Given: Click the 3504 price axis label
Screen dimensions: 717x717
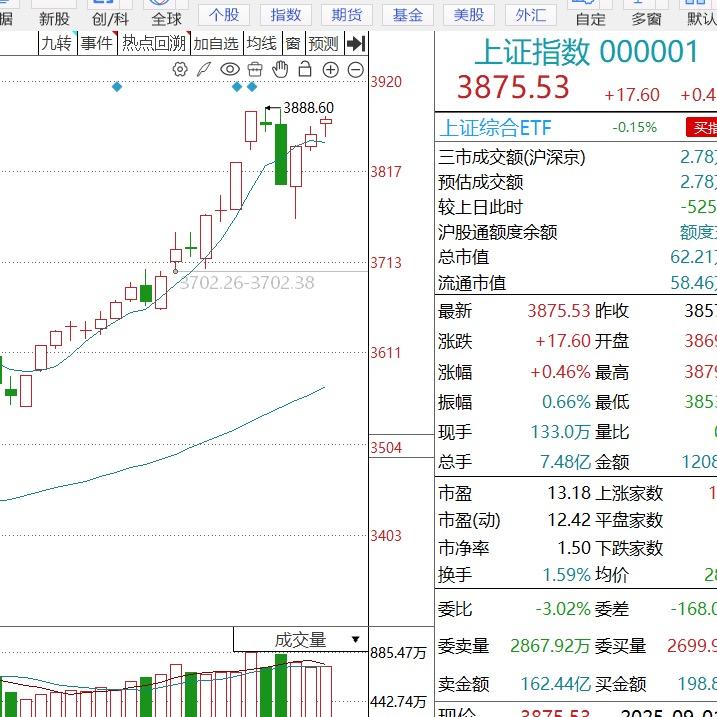Looking at the screenshot, I should [386, 448].
